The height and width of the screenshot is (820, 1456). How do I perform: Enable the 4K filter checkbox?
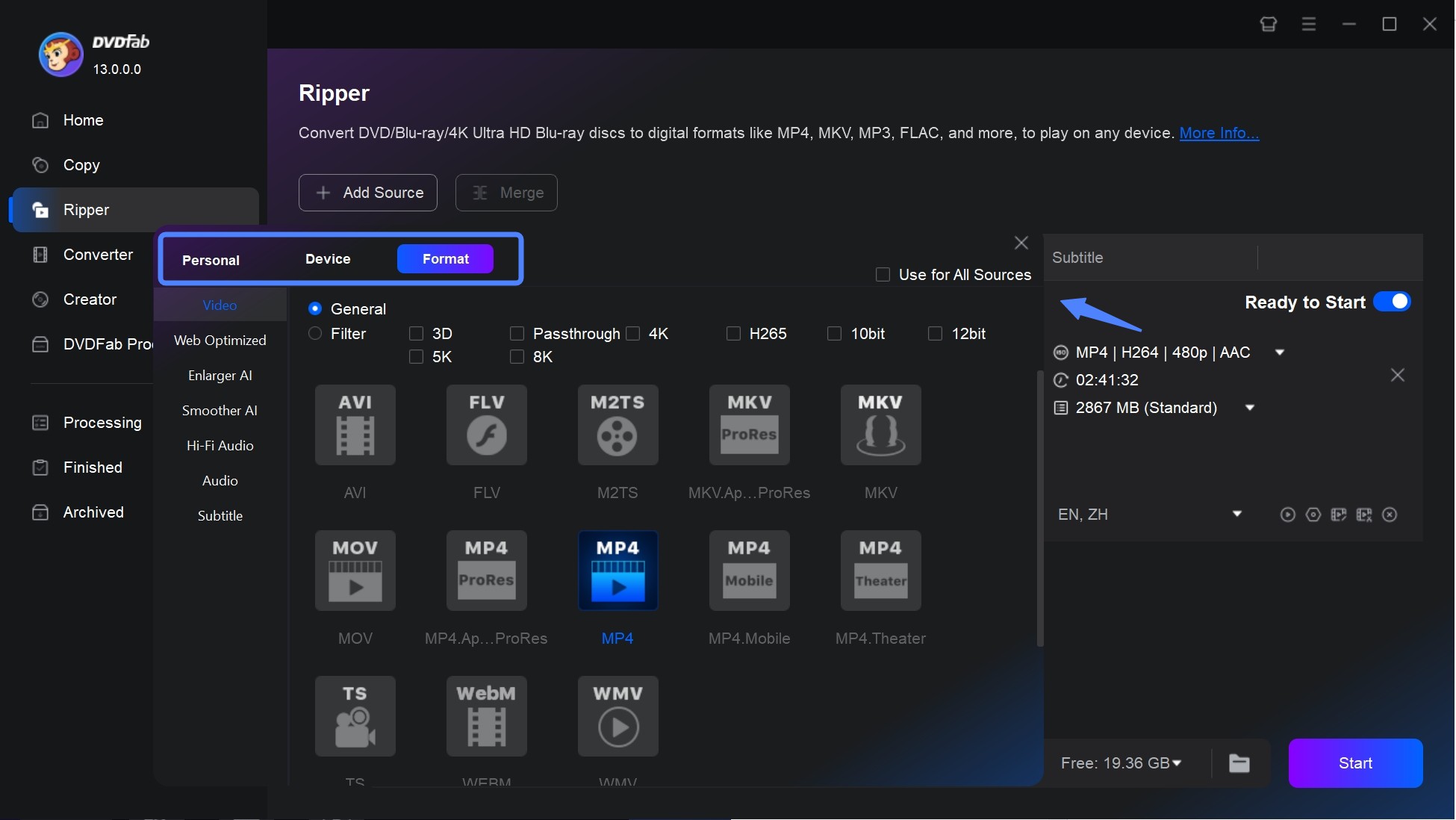633,333
